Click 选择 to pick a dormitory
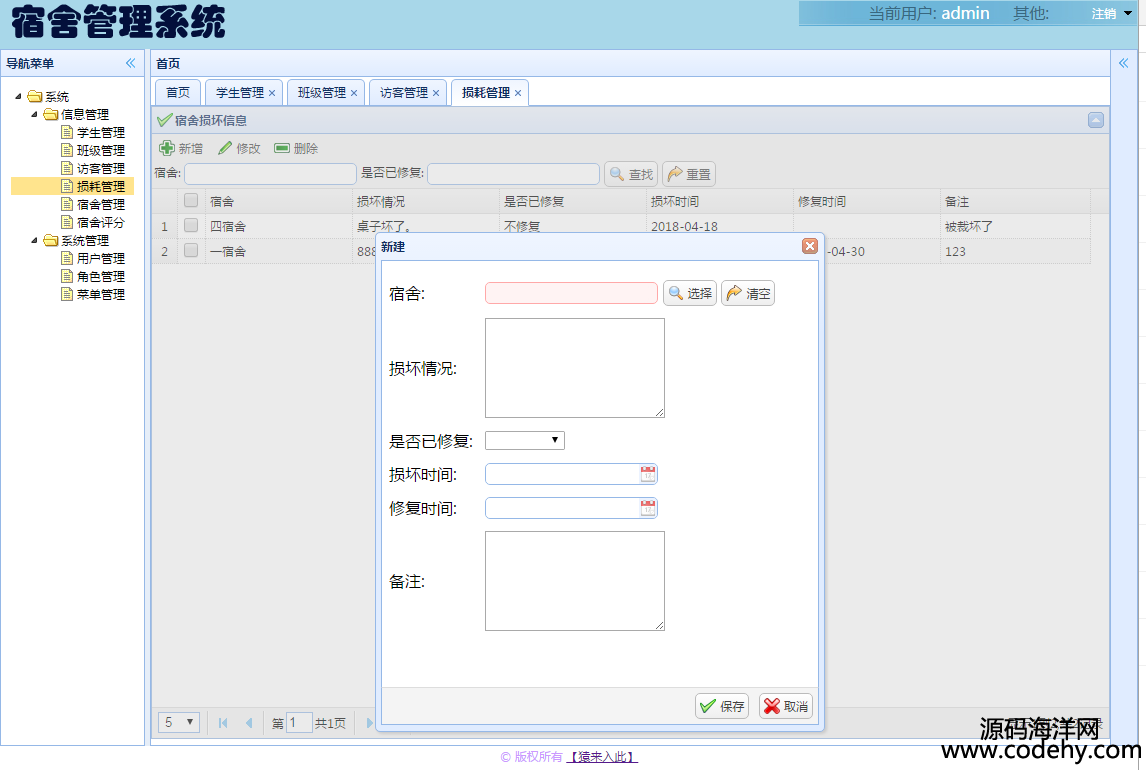This screenshot has width=1146, height=770. 690,293
